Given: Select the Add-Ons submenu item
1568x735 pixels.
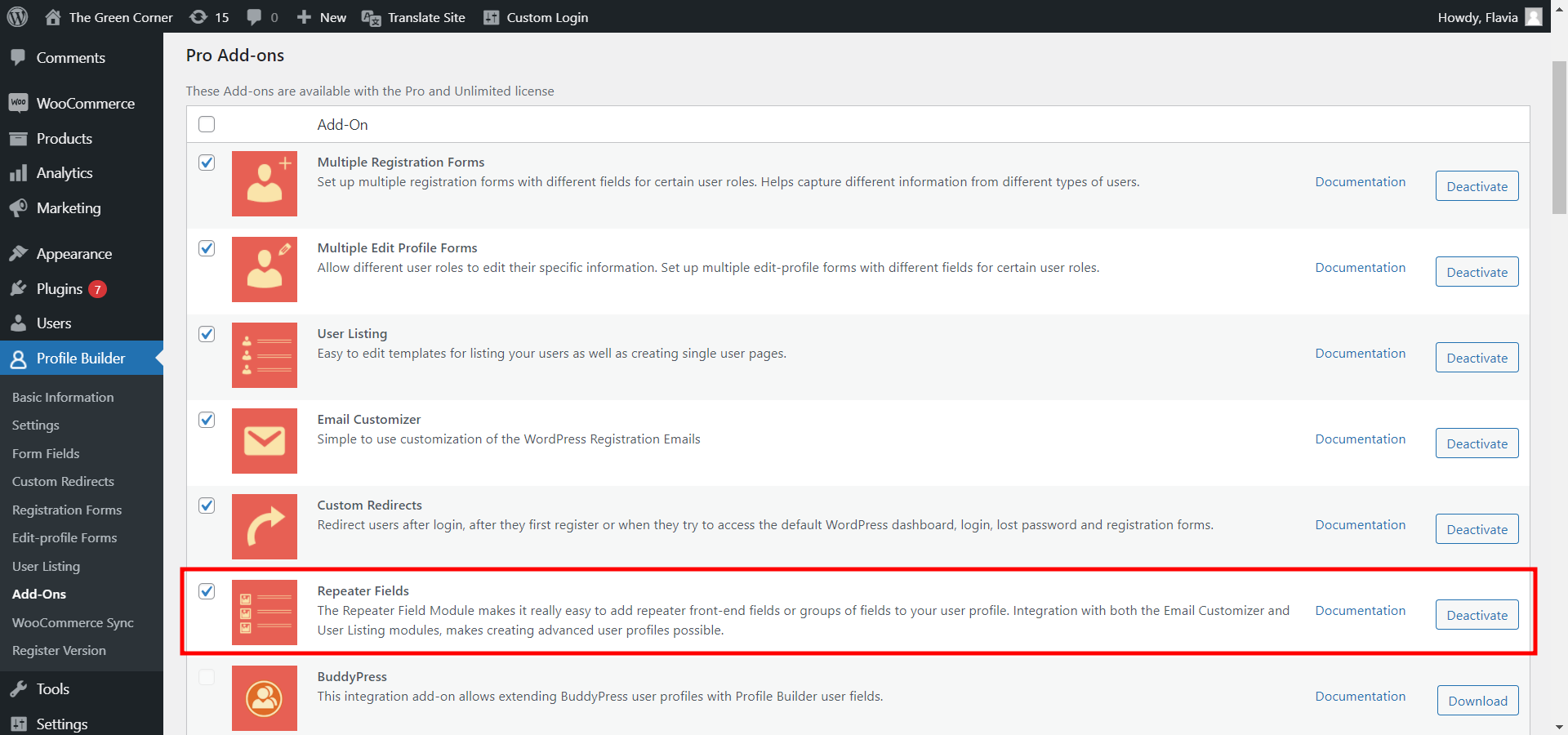Looking at the screenshot, I should click(39, 594).
